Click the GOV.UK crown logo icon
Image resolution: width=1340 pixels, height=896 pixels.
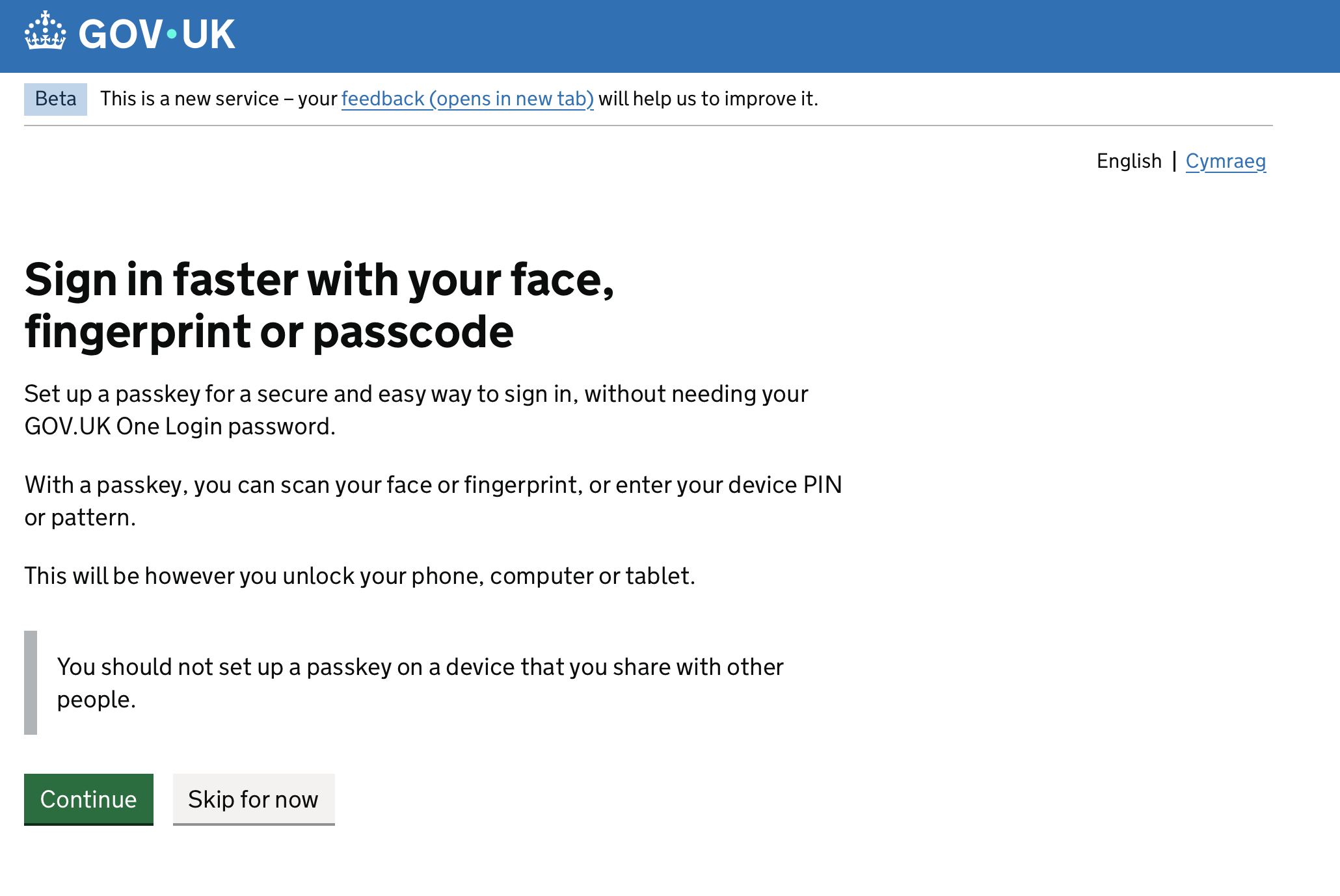coord(45,30)
